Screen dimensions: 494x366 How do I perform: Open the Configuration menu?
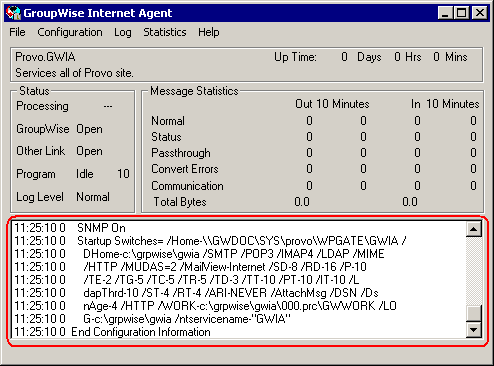pos(70,32)
